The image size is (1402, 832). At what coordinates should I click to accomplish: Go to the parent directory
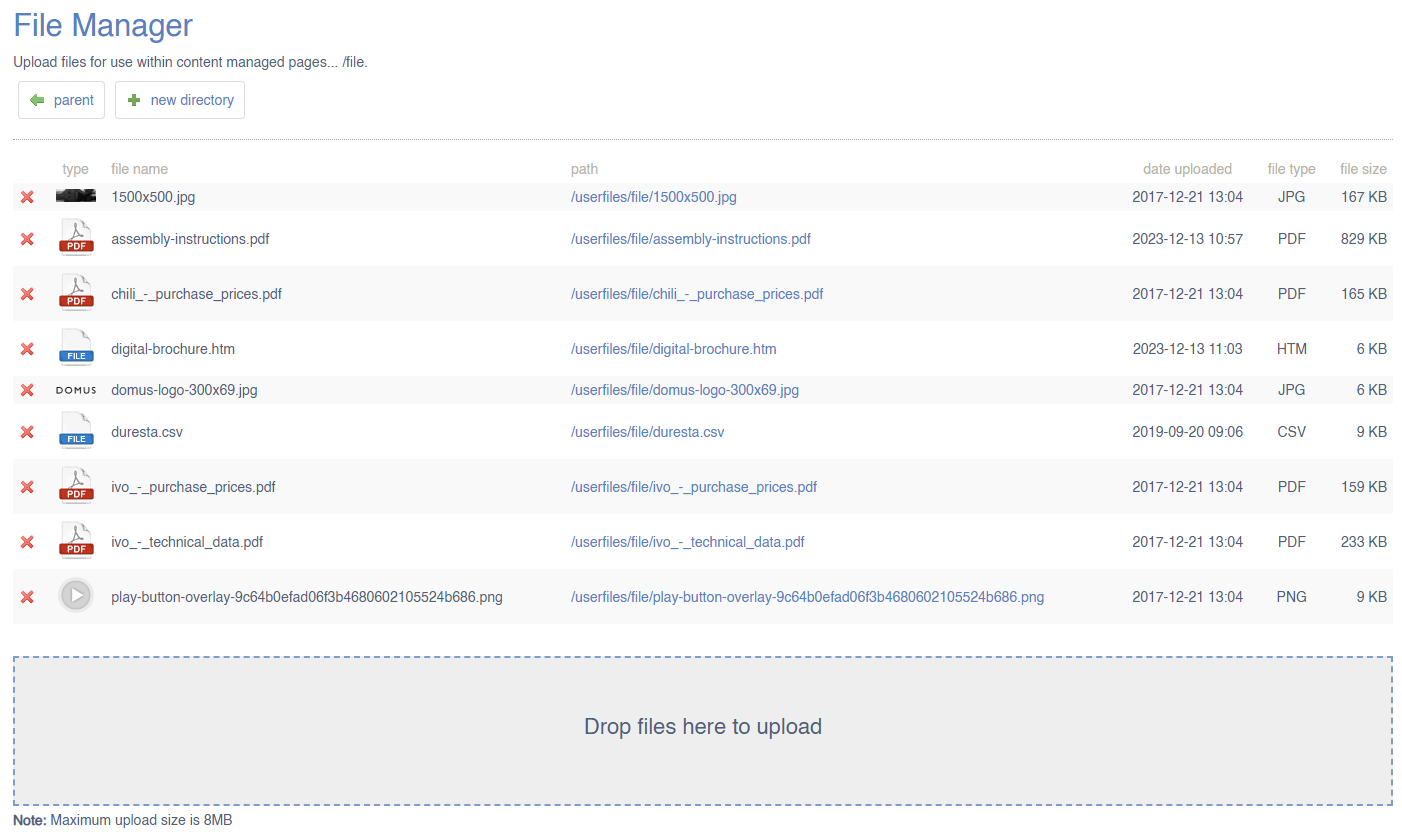pos(62,100)
